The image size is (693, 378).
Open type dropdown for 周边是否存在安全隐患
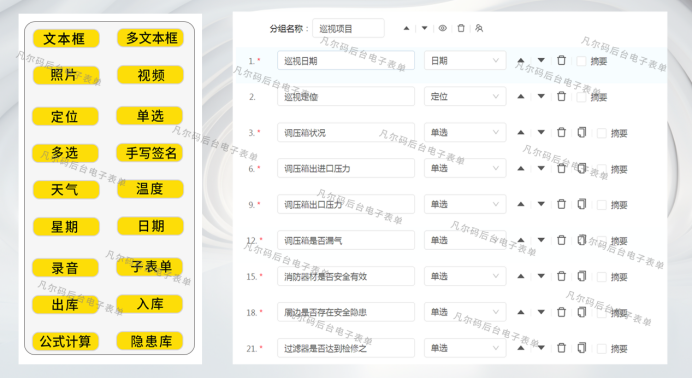[465, 312]
